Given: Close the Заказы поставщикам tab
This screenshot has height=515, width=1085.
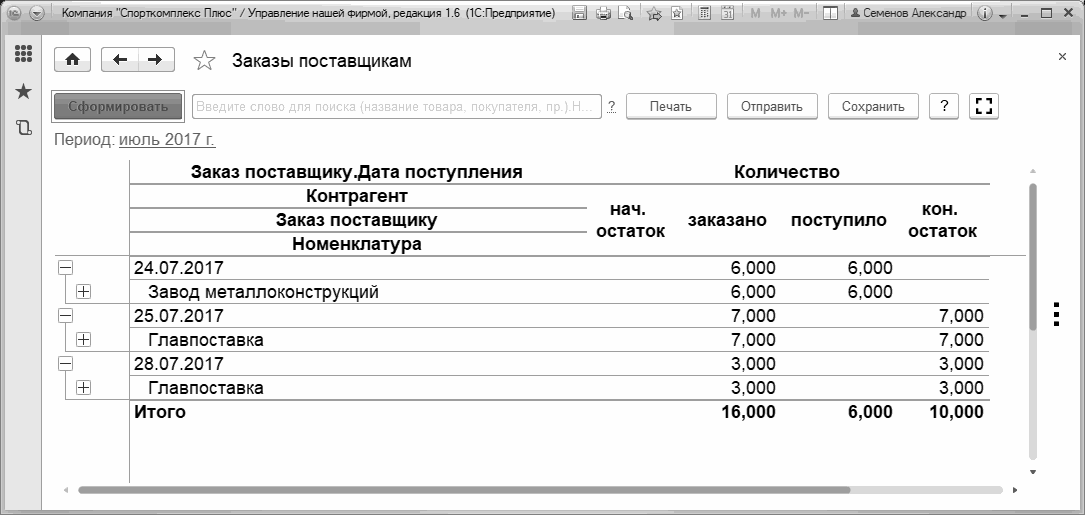Looking at the screenshot, I should [x=1062, y=57].
